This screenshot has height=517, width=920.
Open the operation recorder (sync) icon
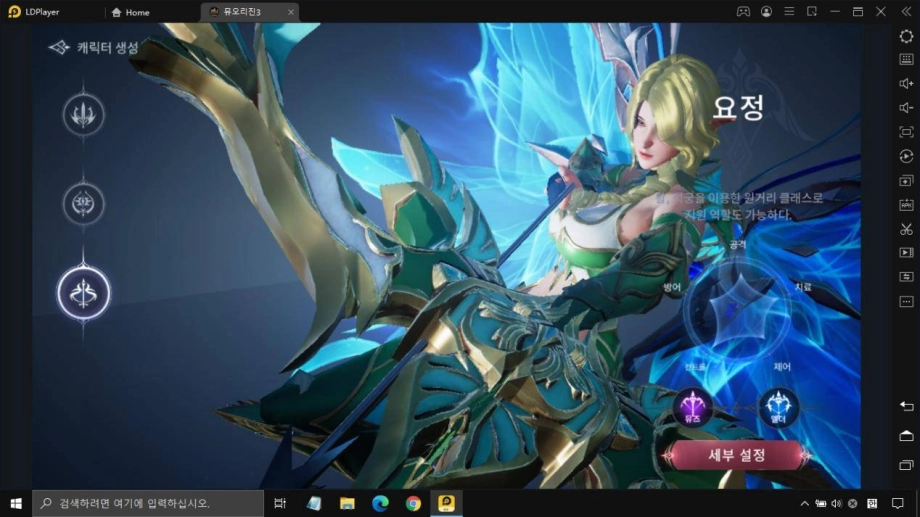coord(907,156)
